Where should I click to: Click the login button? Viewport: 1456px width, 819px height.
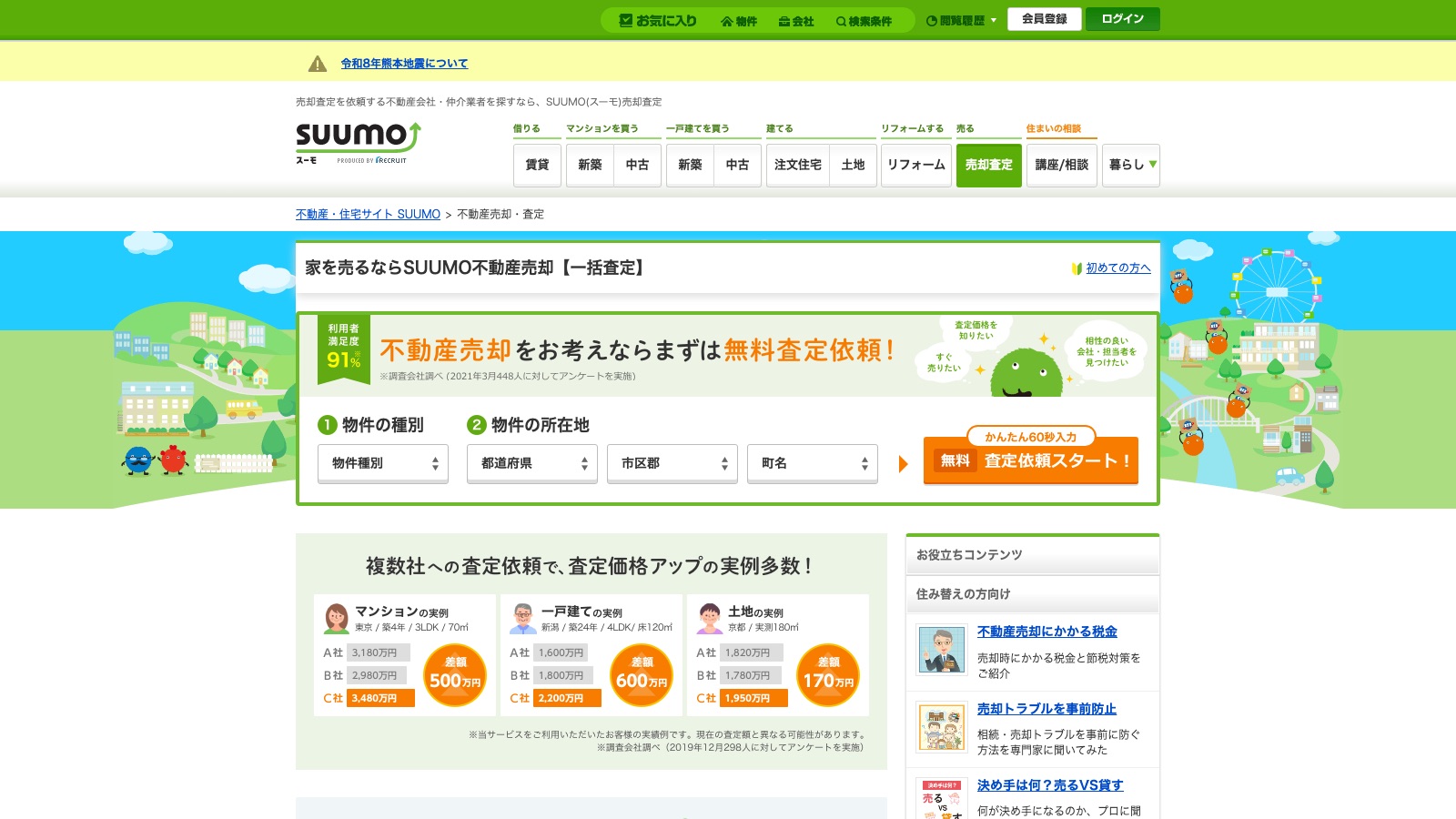(1123, 19)
